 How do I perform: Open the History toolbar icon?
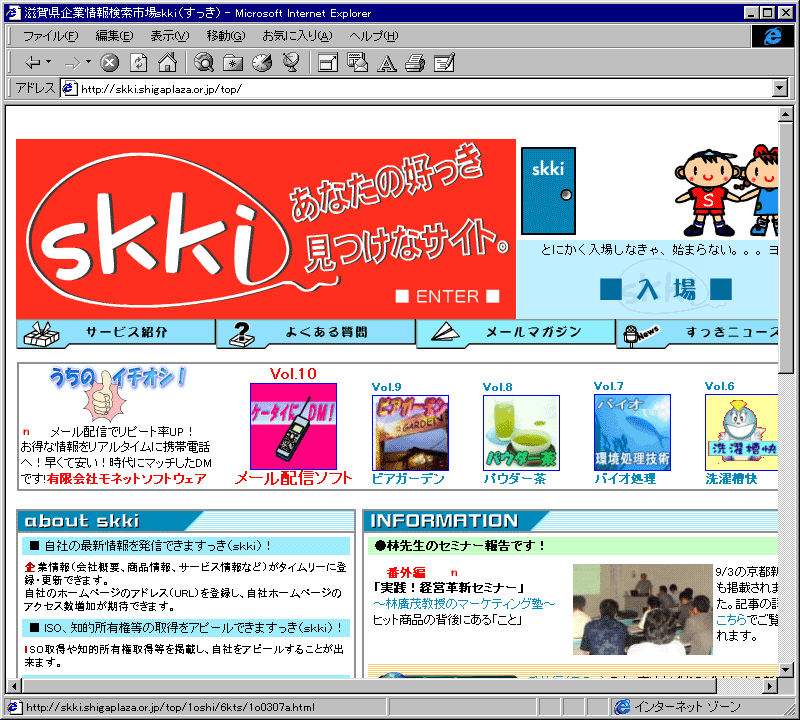262,63
